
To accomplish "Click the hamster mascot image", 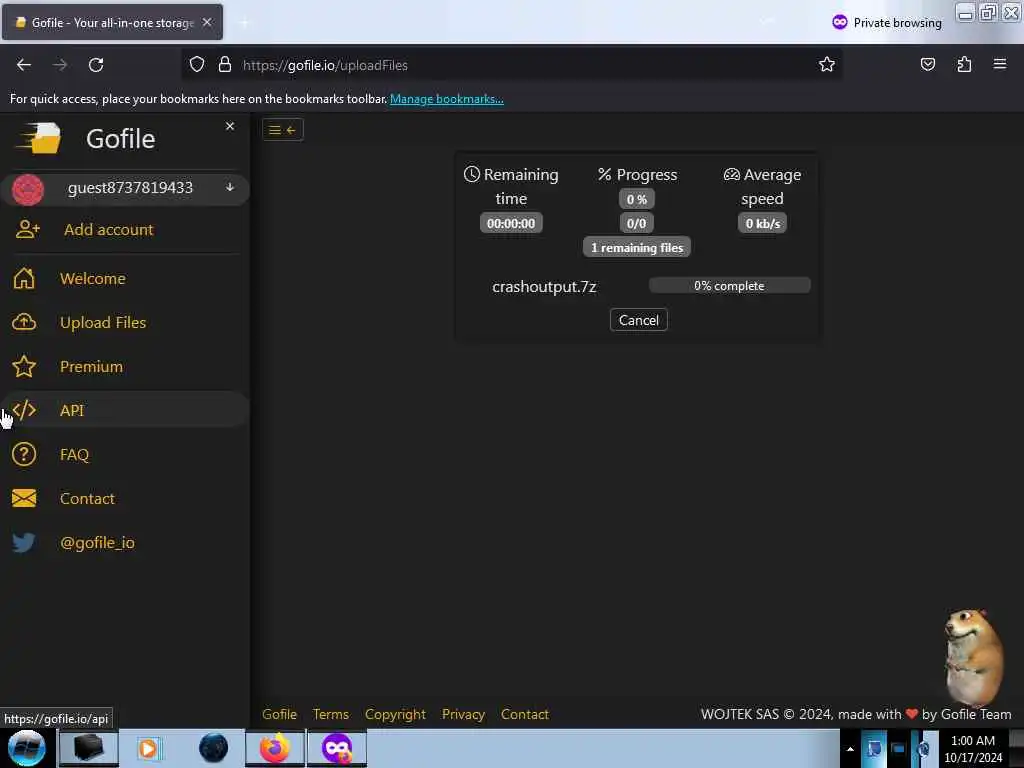I will point(973,657).
